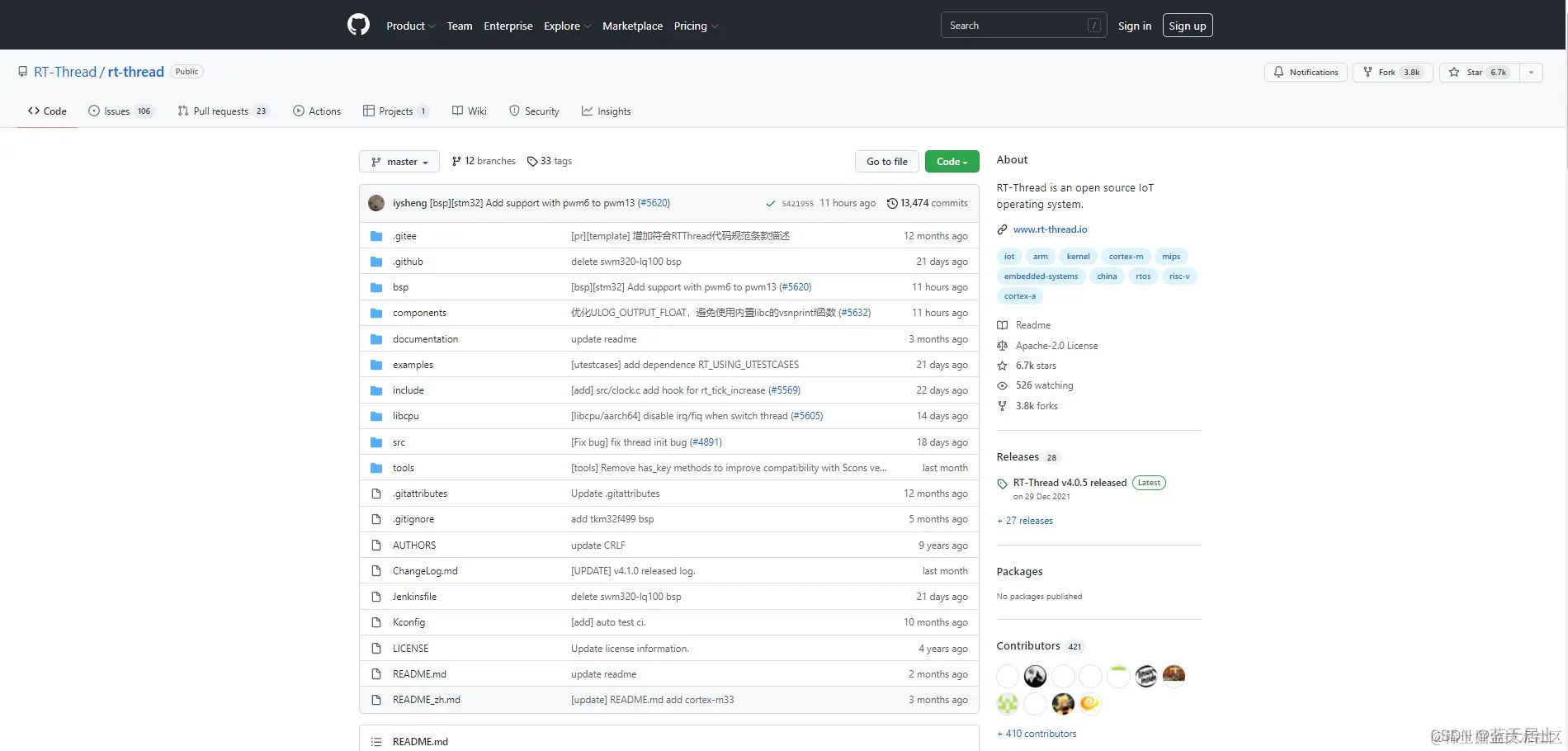Click the Notifications button
The width and height of the screenshot is (1568, 751).
(x=1306, y=73)
